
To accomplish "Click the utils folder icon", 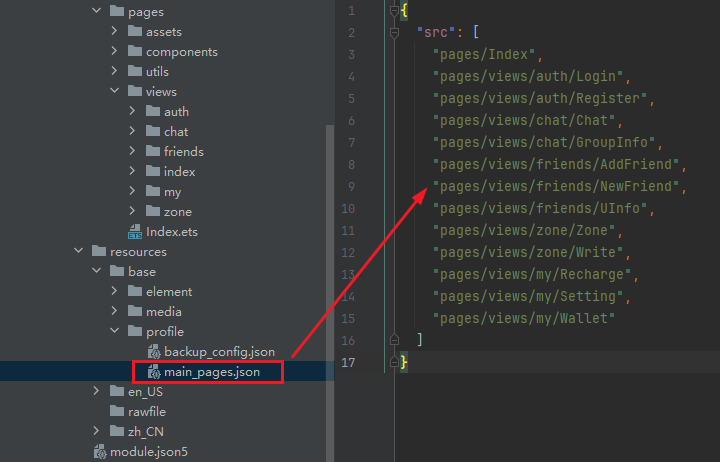I will 135,71.
